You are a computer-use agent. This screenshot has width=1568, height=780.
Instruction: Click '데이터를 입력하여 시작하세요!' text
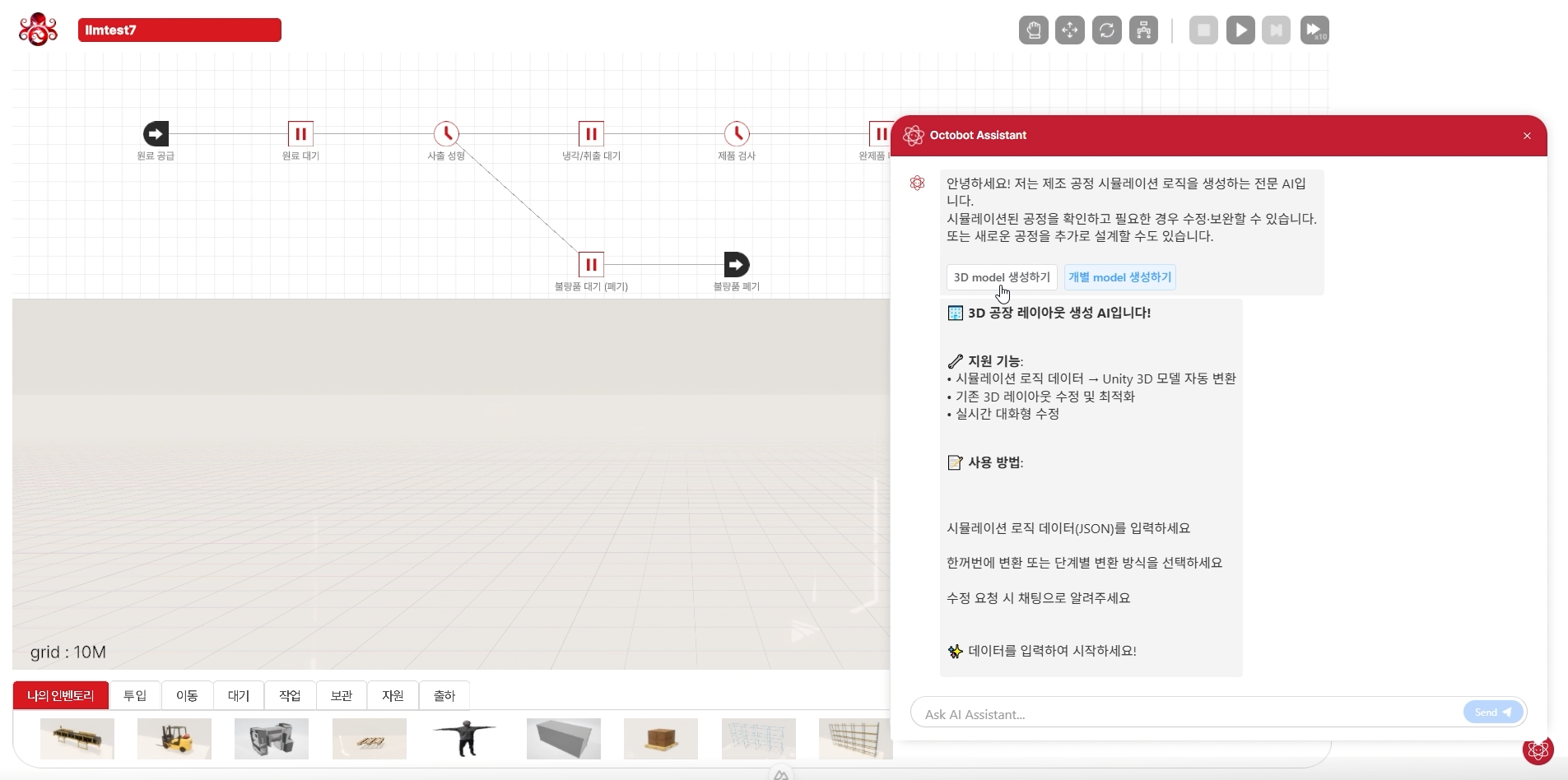[1052, 651]
